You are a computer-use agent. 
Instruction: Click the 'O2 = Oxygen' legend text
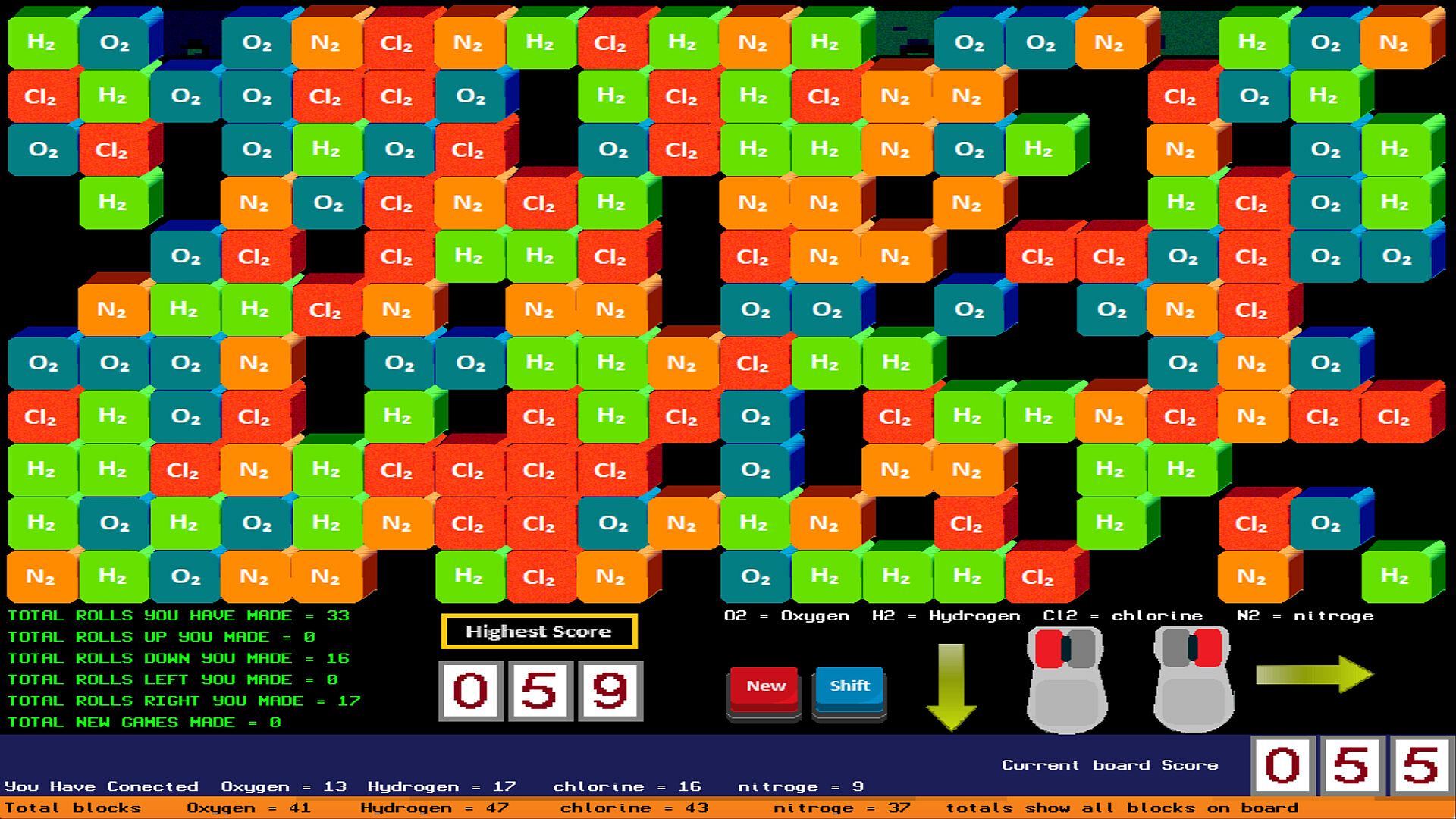point(786,616)
